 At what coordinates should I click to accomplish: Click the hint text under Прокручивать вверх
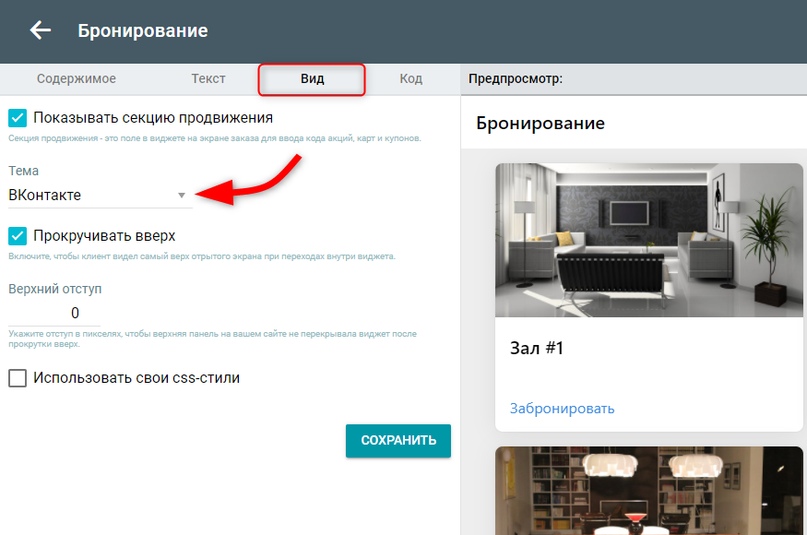coord(202,256)
